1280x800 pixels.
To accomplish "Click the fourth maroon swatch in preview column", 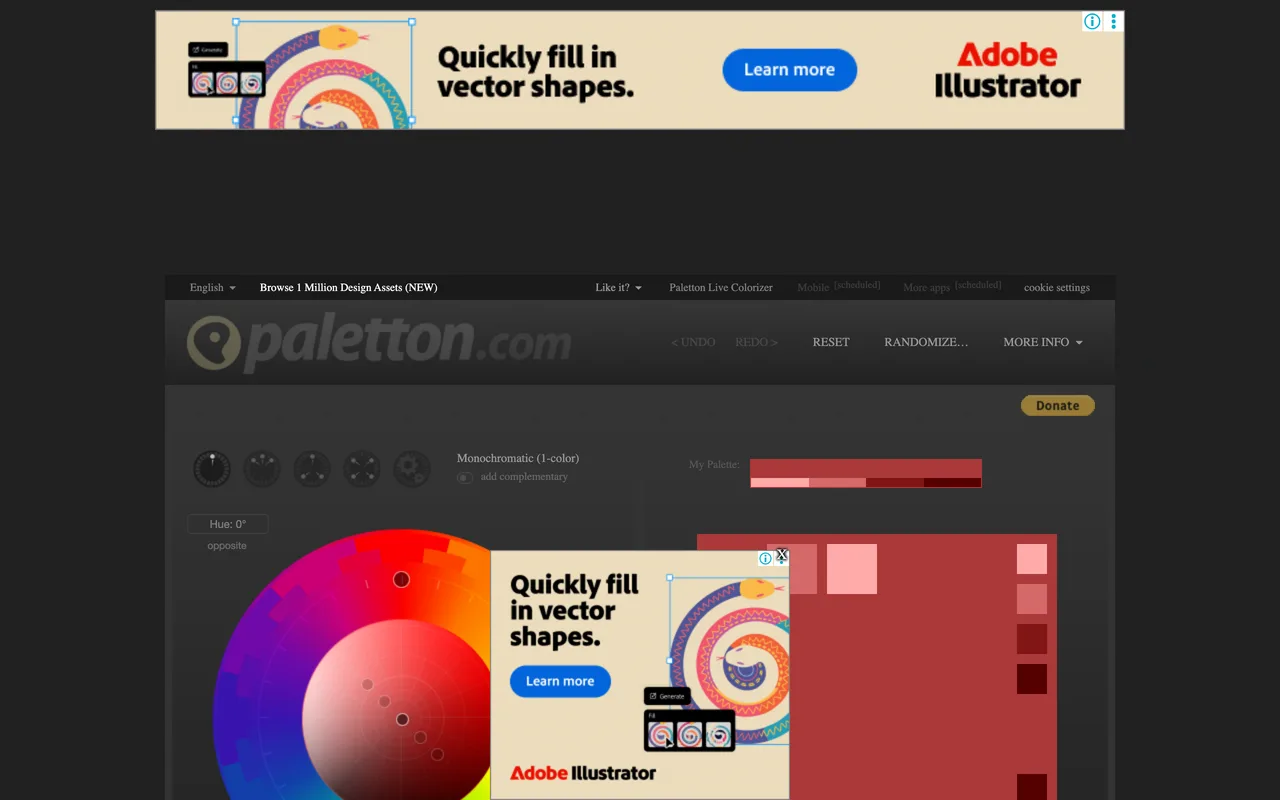I will tap(1032, 679).
